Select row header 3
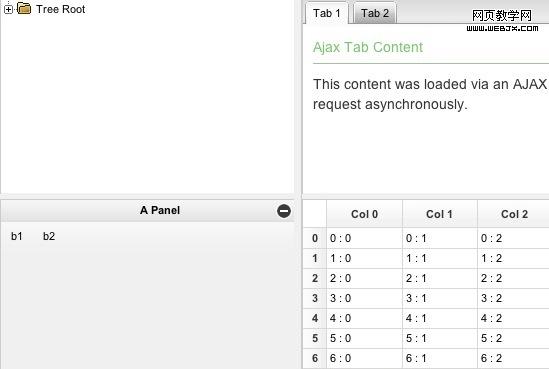The height and width of the screenshot is (369, 549). [315, 298]
